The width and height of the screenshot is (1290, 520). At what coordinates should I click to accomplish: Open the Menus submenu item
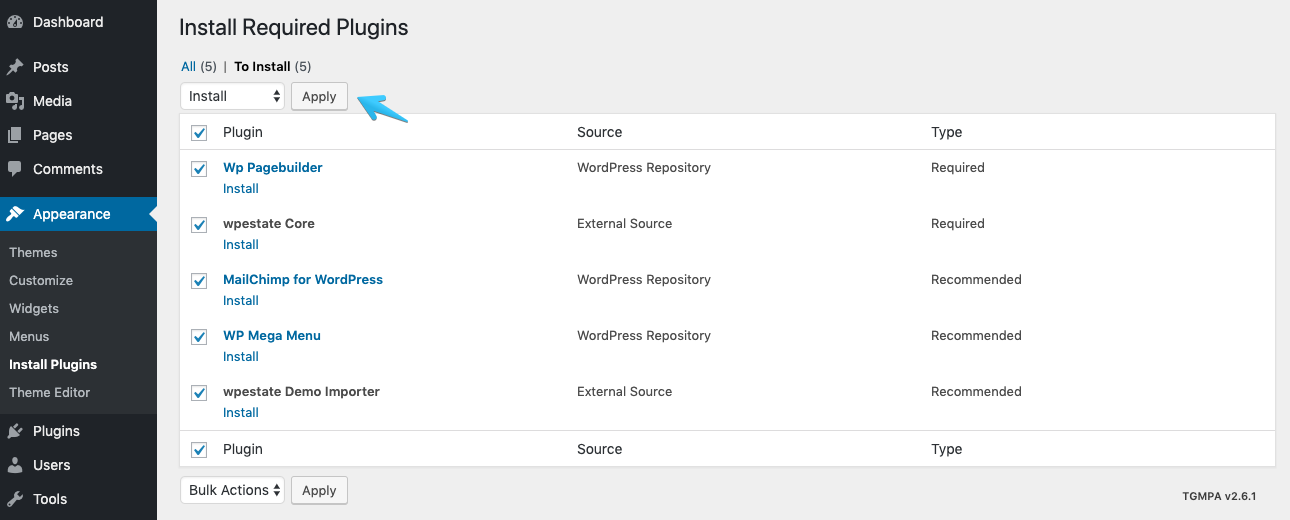coord(29,337)
